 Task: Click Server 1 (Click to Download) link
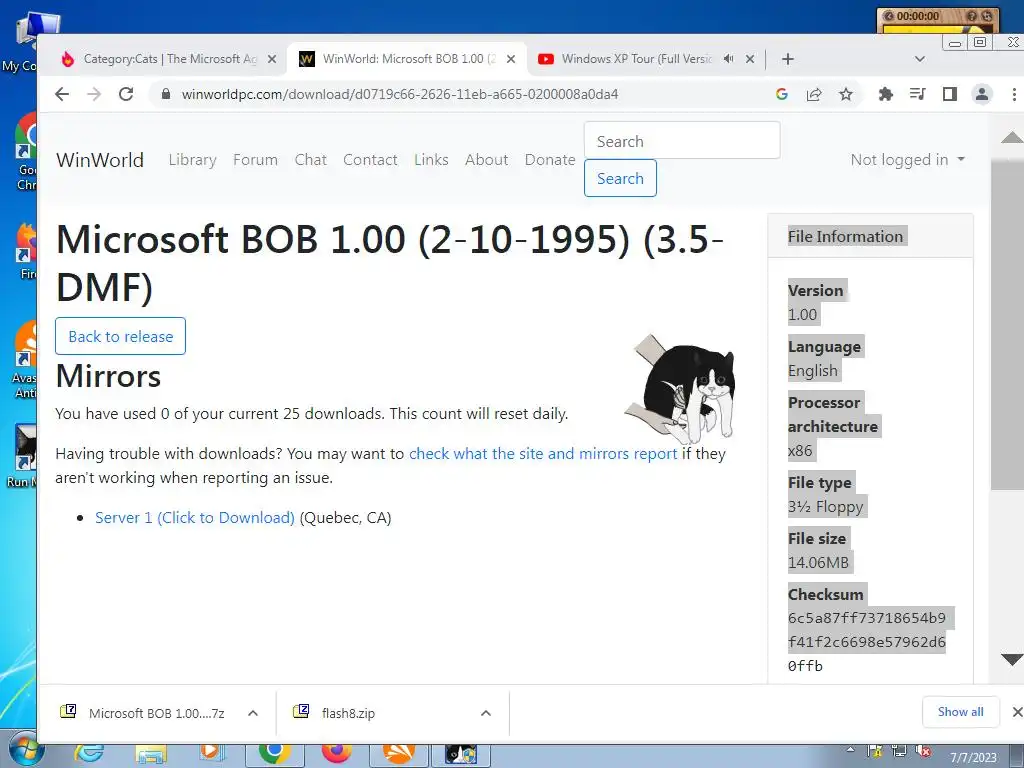coord(195,517)
